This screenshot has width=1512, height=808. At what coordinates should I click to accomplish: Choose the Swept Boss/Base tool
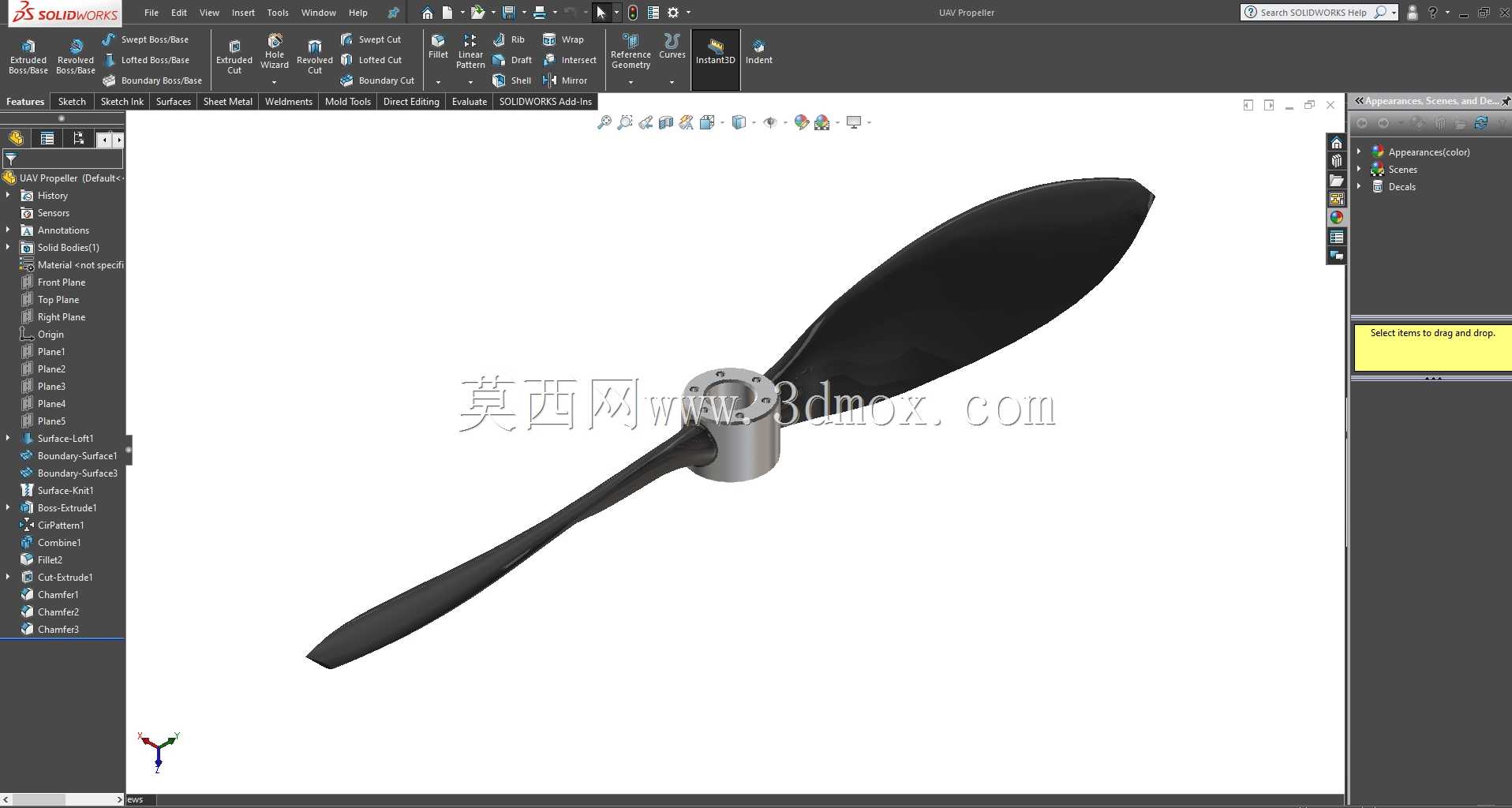pos(146,39)
